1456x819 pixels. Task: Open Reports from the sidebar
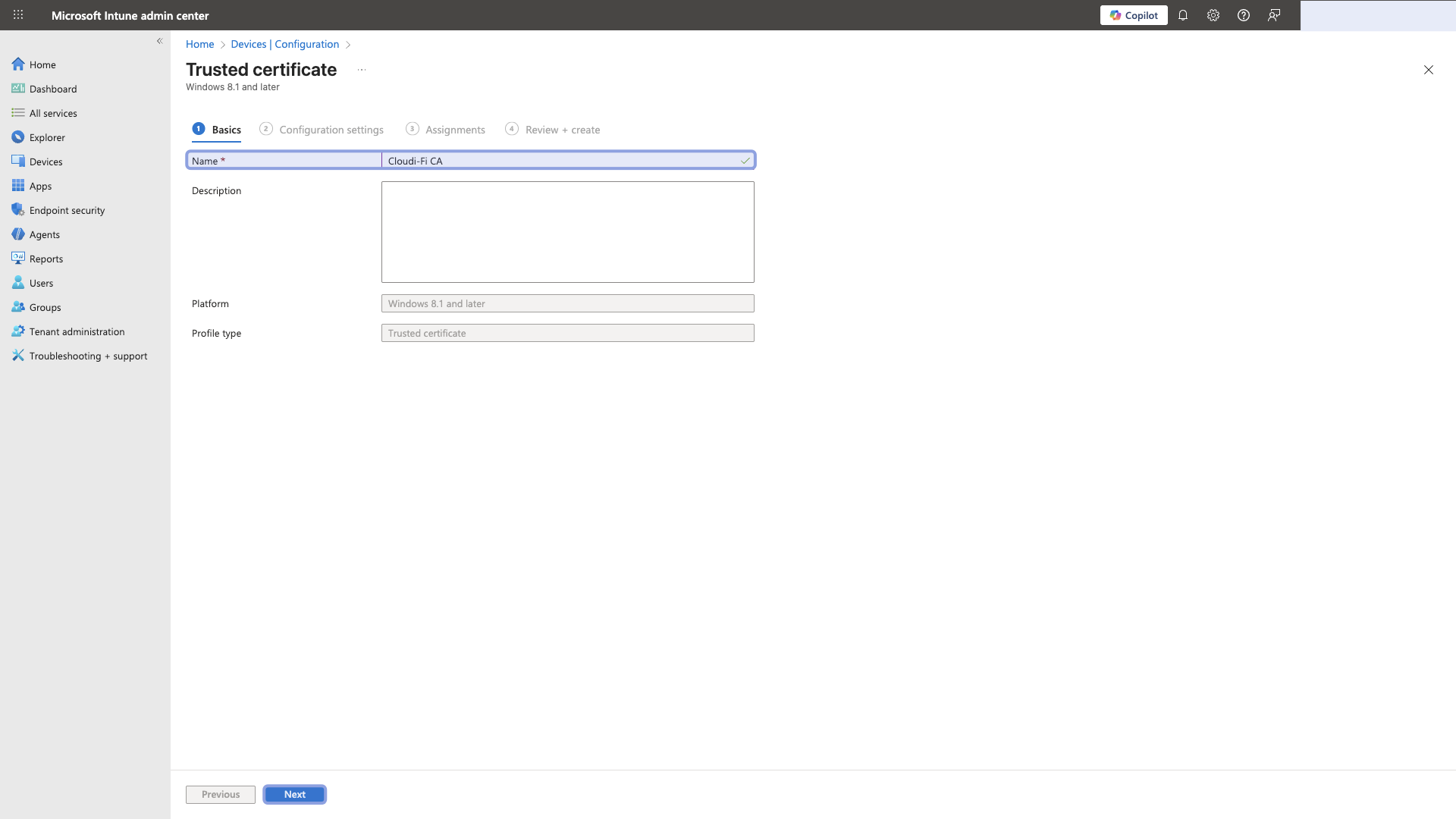(x=46, y=259)
